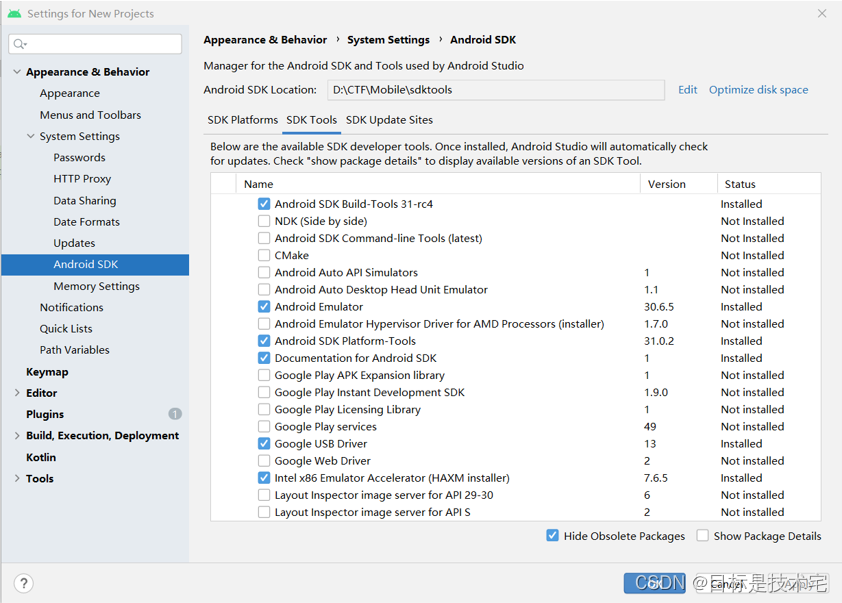Close the settings dialog window

(x=822, y=14)
